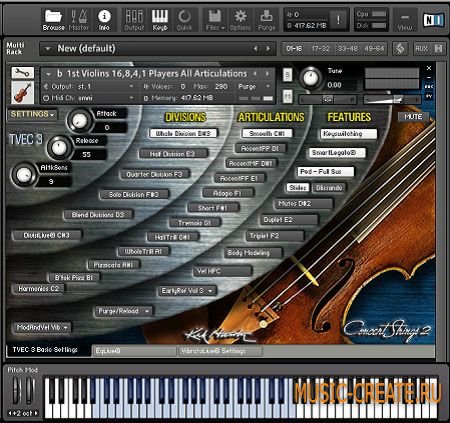This screenshot has height=423, width=450.
Task: Mute instrument with M button
Action: (287, 97)
